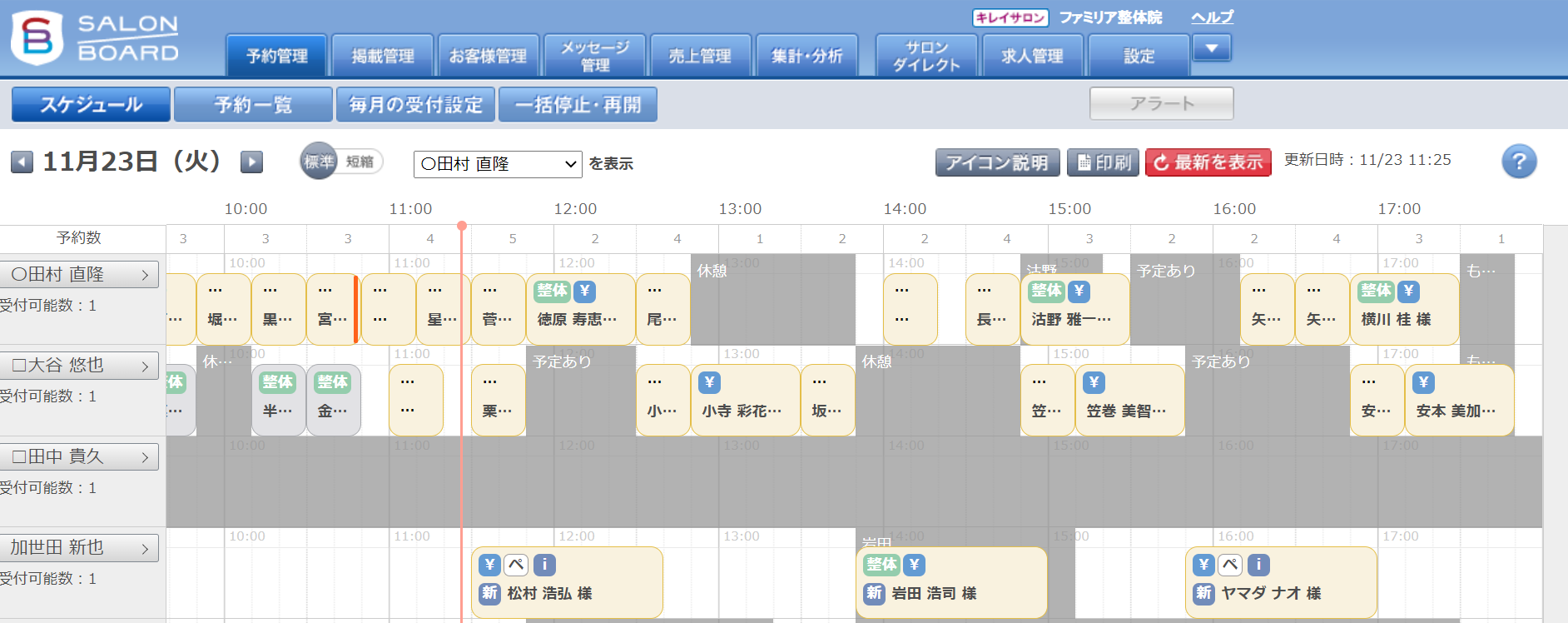Click yen icon on 松村 浩弘 booking
Image resolution: width=1568 pixels, height=623 pixels.
coord(489,565)
